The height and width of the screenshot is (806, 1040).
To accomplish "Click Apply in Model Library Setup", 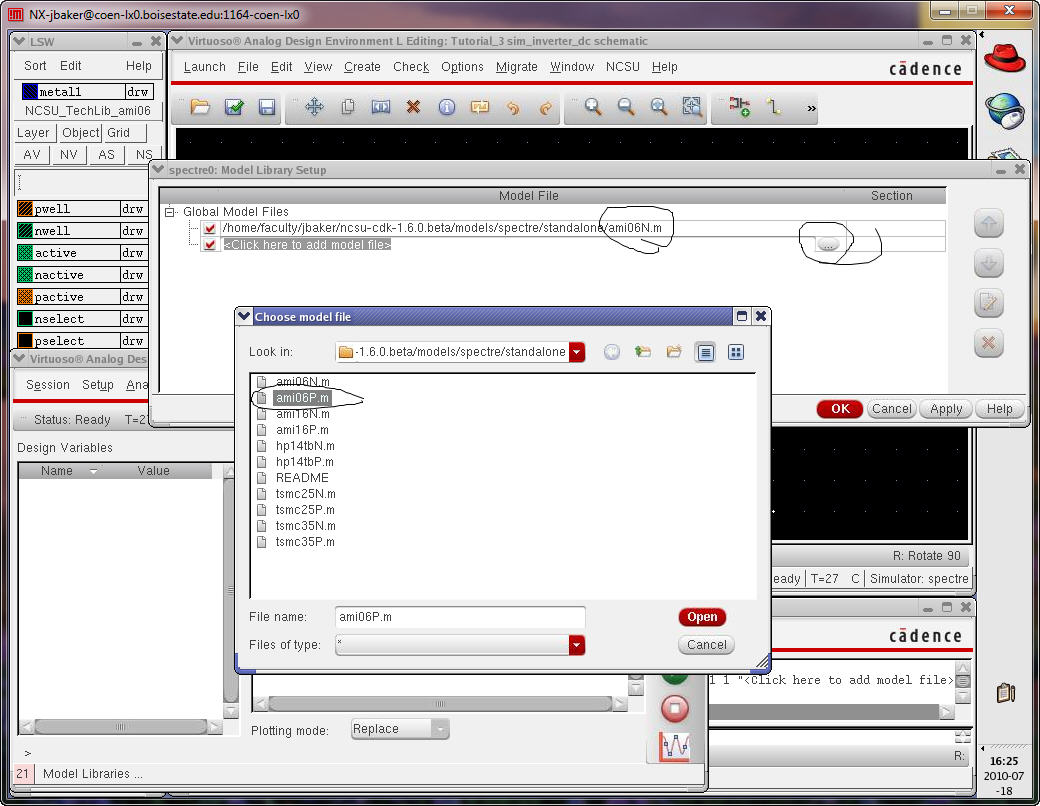I will click(x=946, y=409).
